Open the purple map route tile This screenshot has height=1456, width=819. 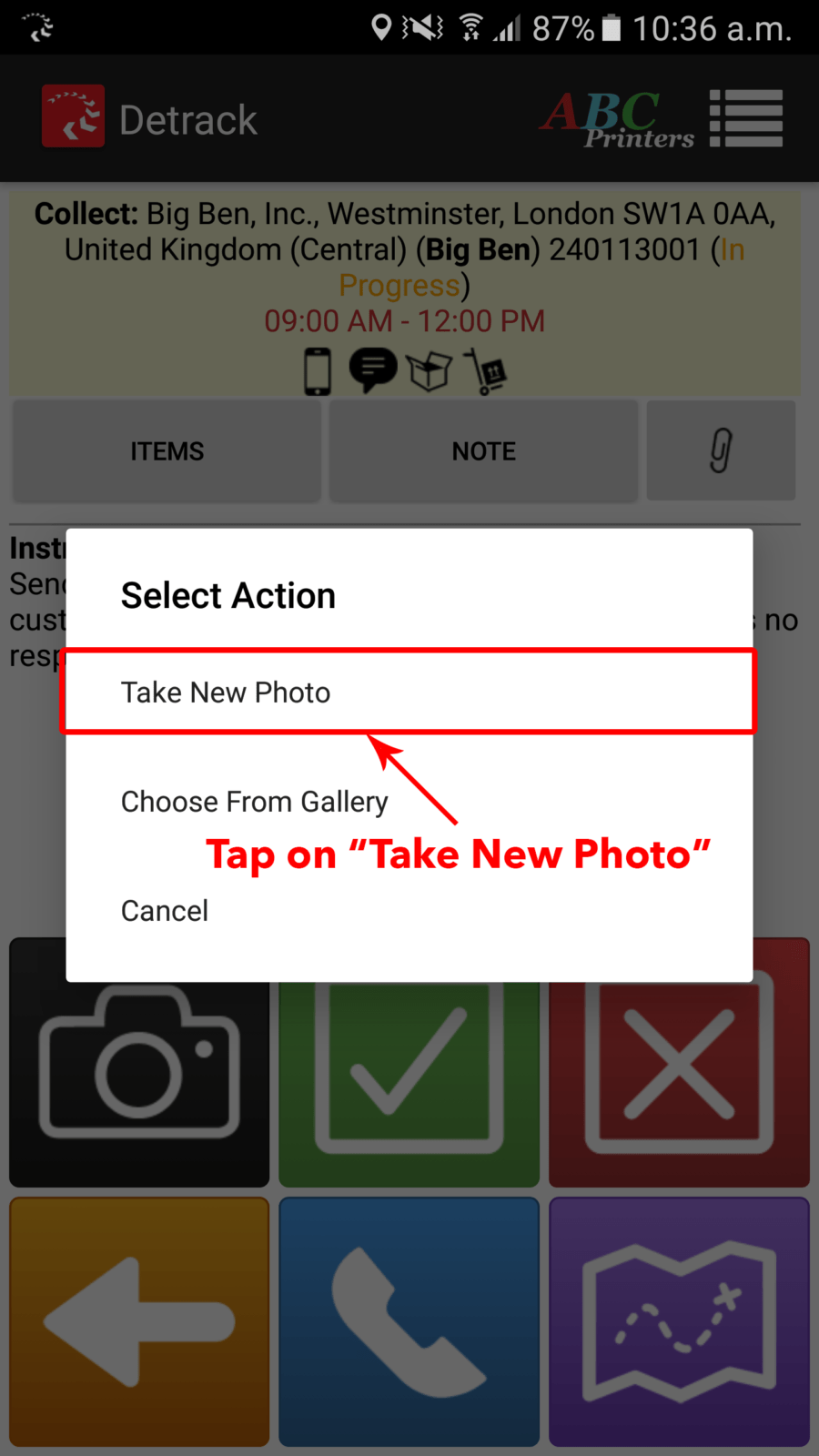click(679, 1321)
